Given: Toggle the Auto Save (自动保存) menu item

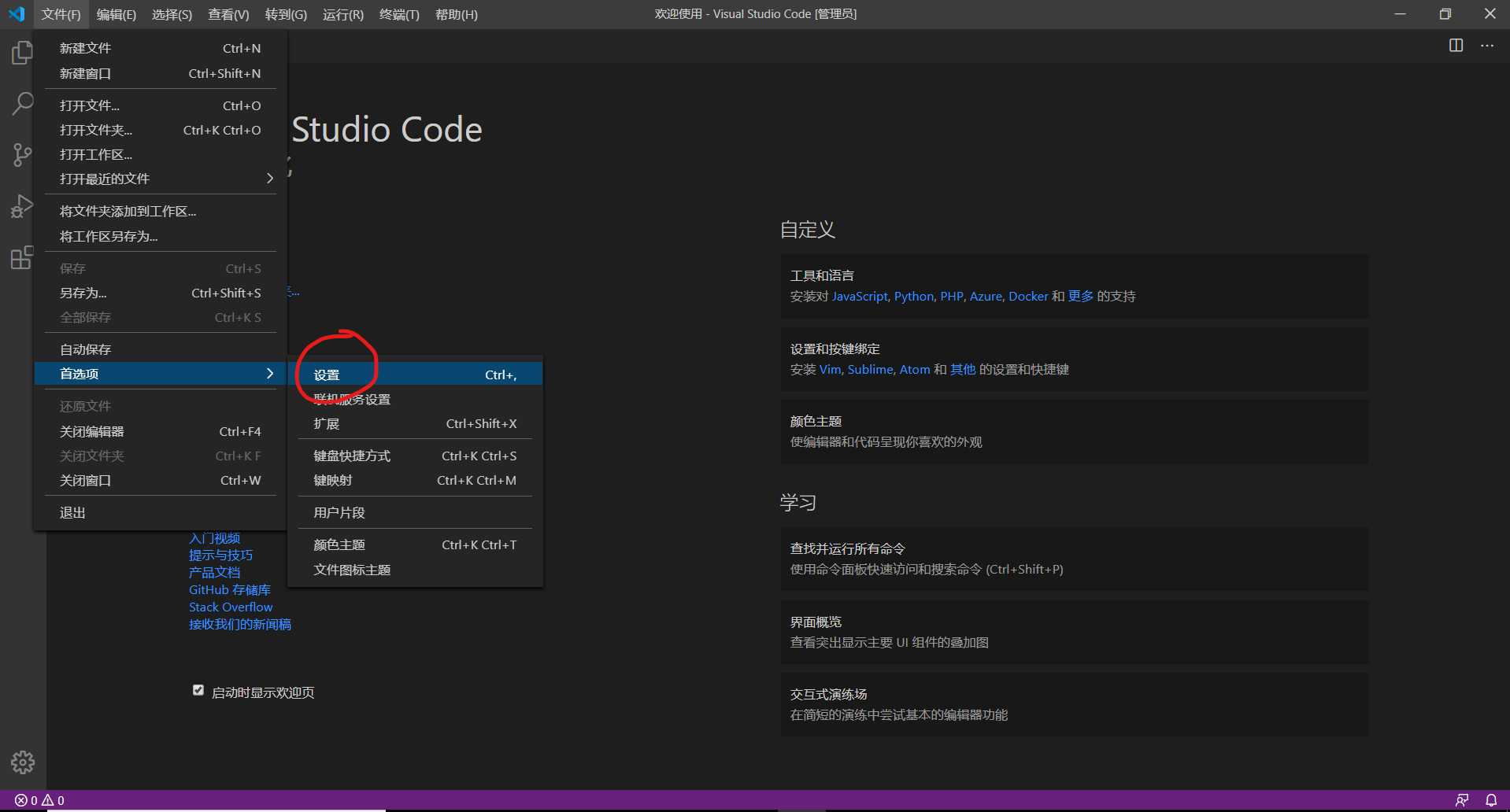Looking at the screenshot, I should click(161, 349).
